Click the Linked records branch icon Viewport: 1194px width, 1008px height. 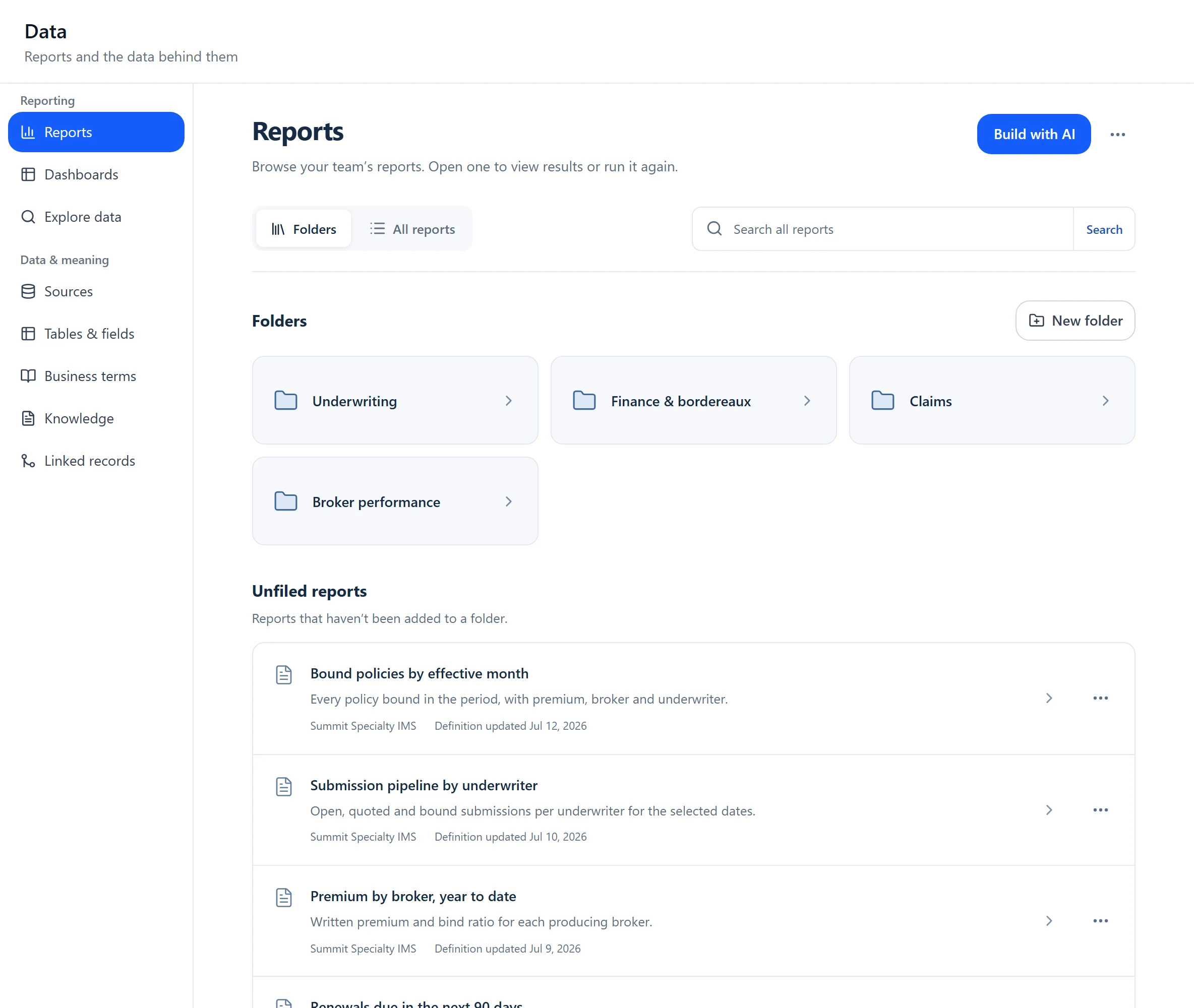pos(28,461)
